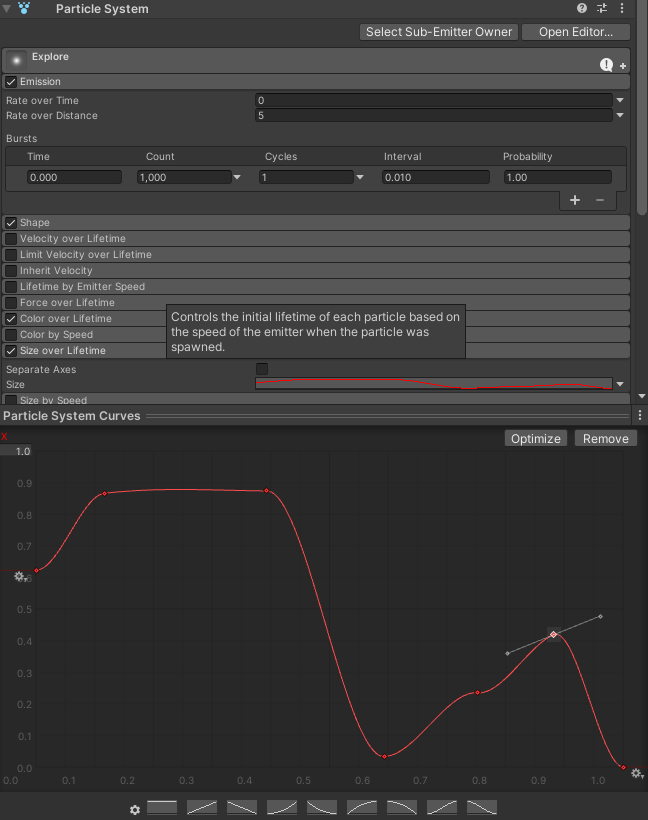Click the Optimize curves button

pos(536,438)
